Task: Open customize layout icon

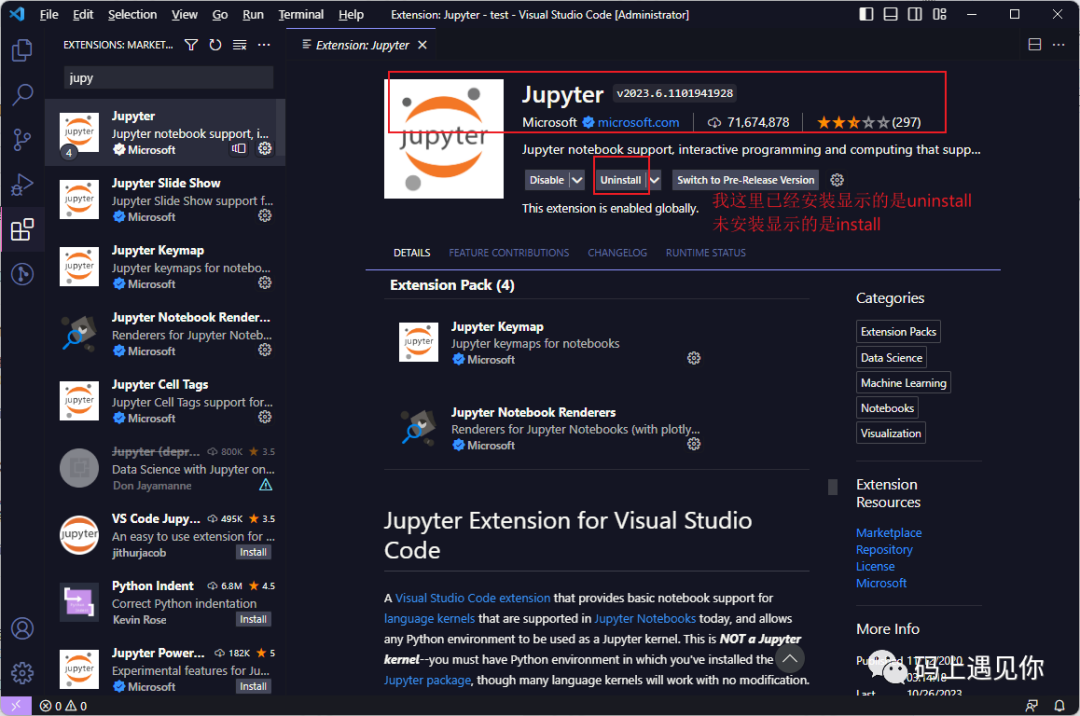Action: (x=939, y=14)
